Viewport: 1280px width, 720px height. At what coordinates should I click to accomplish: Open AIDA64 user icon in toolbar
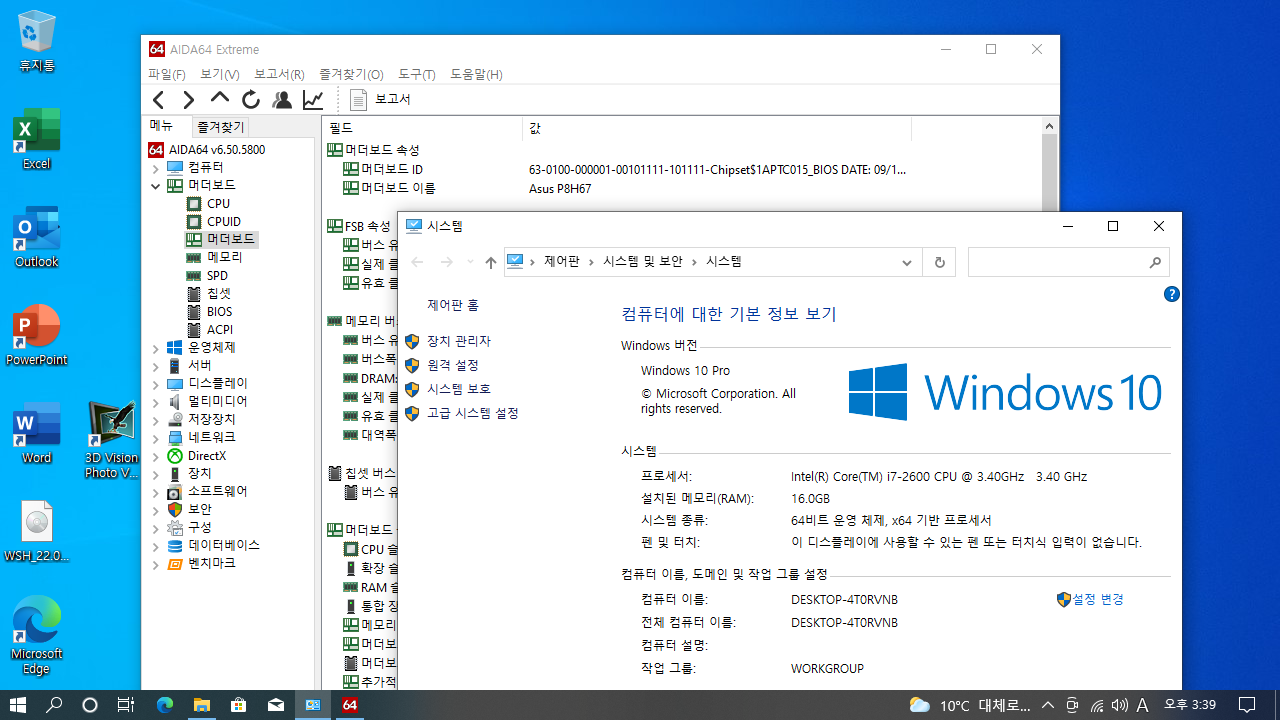pyautogui.click(x=282, y=99)
